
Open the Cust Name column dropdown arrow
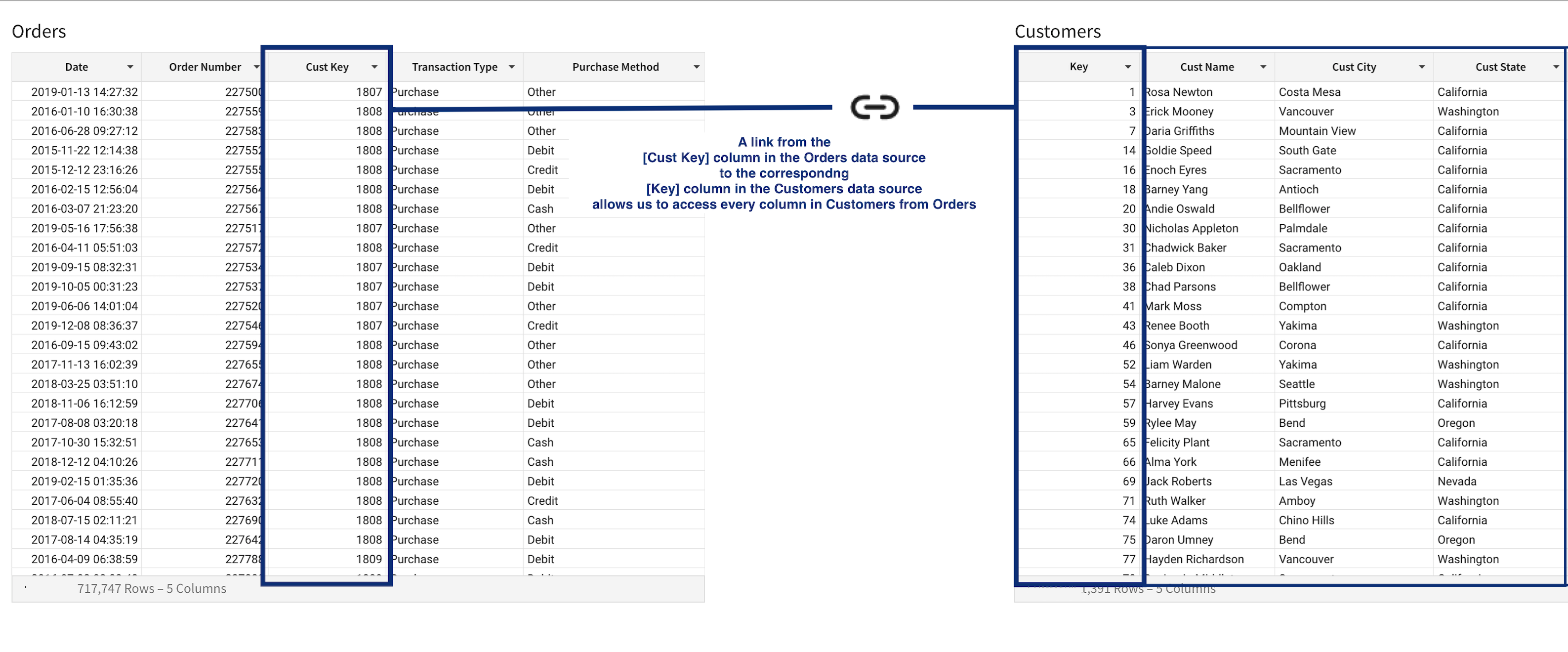tap(1263, 67)
